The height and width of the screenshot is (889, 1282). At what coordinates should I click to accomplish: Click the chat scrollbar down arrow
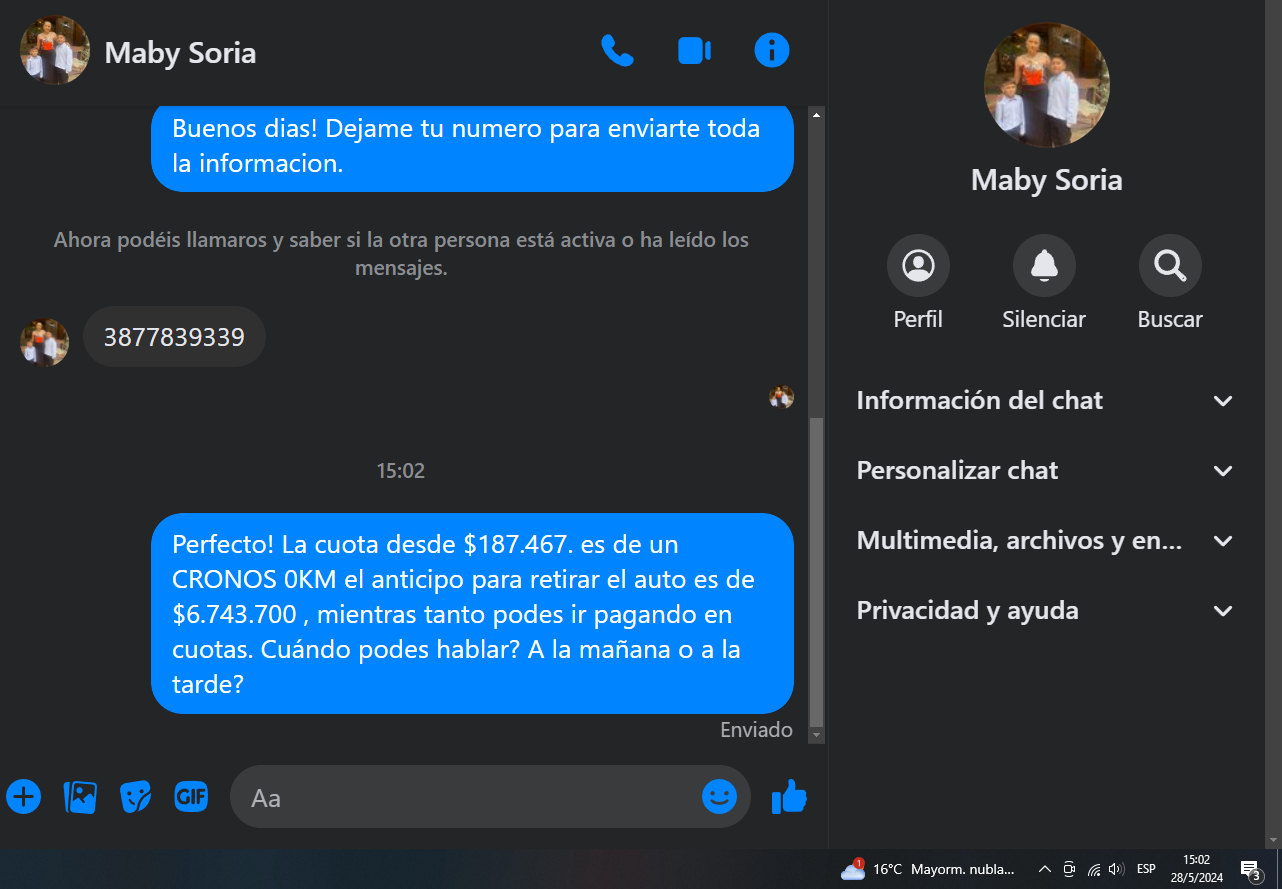click(x=817, y=735)
